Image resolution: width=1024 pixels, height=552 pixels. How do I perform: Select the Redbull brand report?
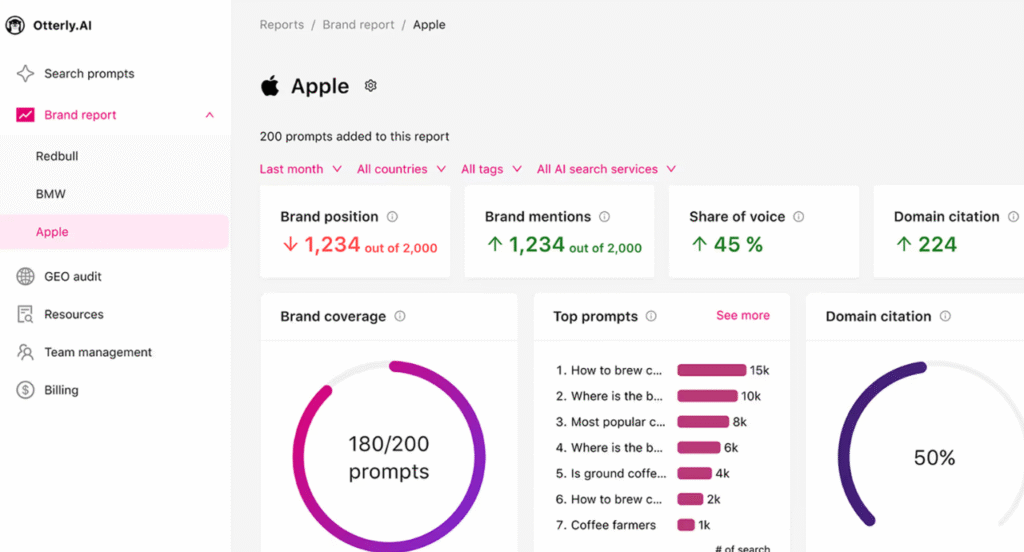pos(57,157)
